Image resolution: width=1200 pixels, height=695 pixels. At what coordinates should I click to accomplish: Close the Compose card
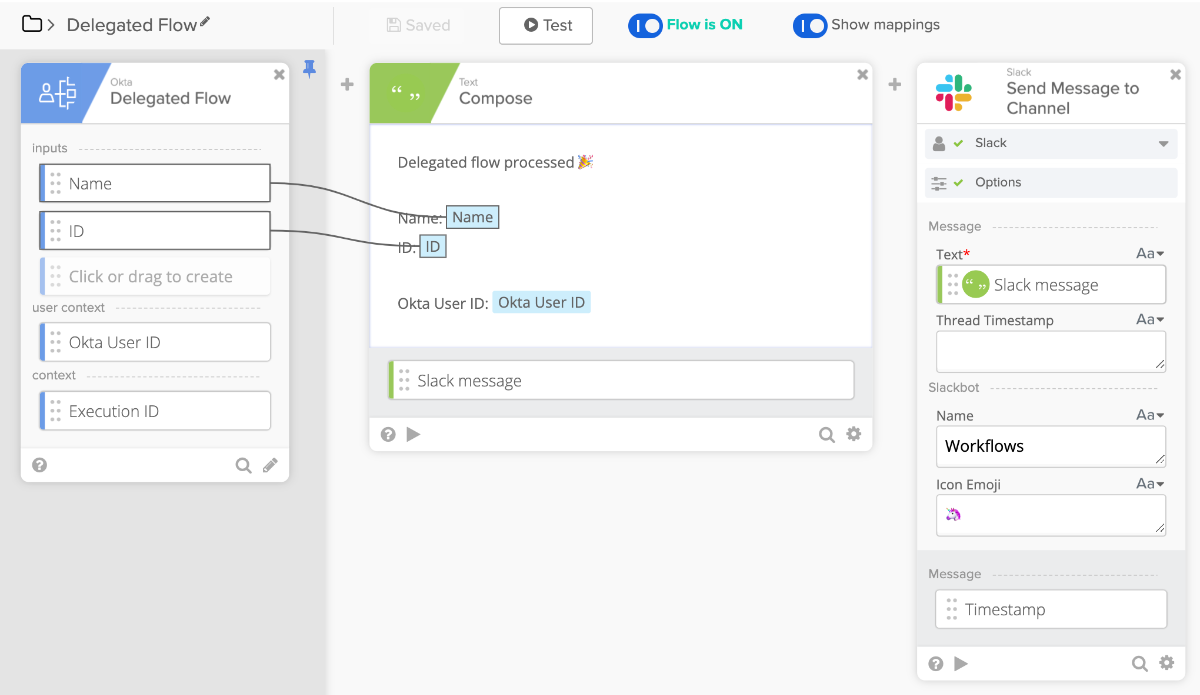[862, 74]
